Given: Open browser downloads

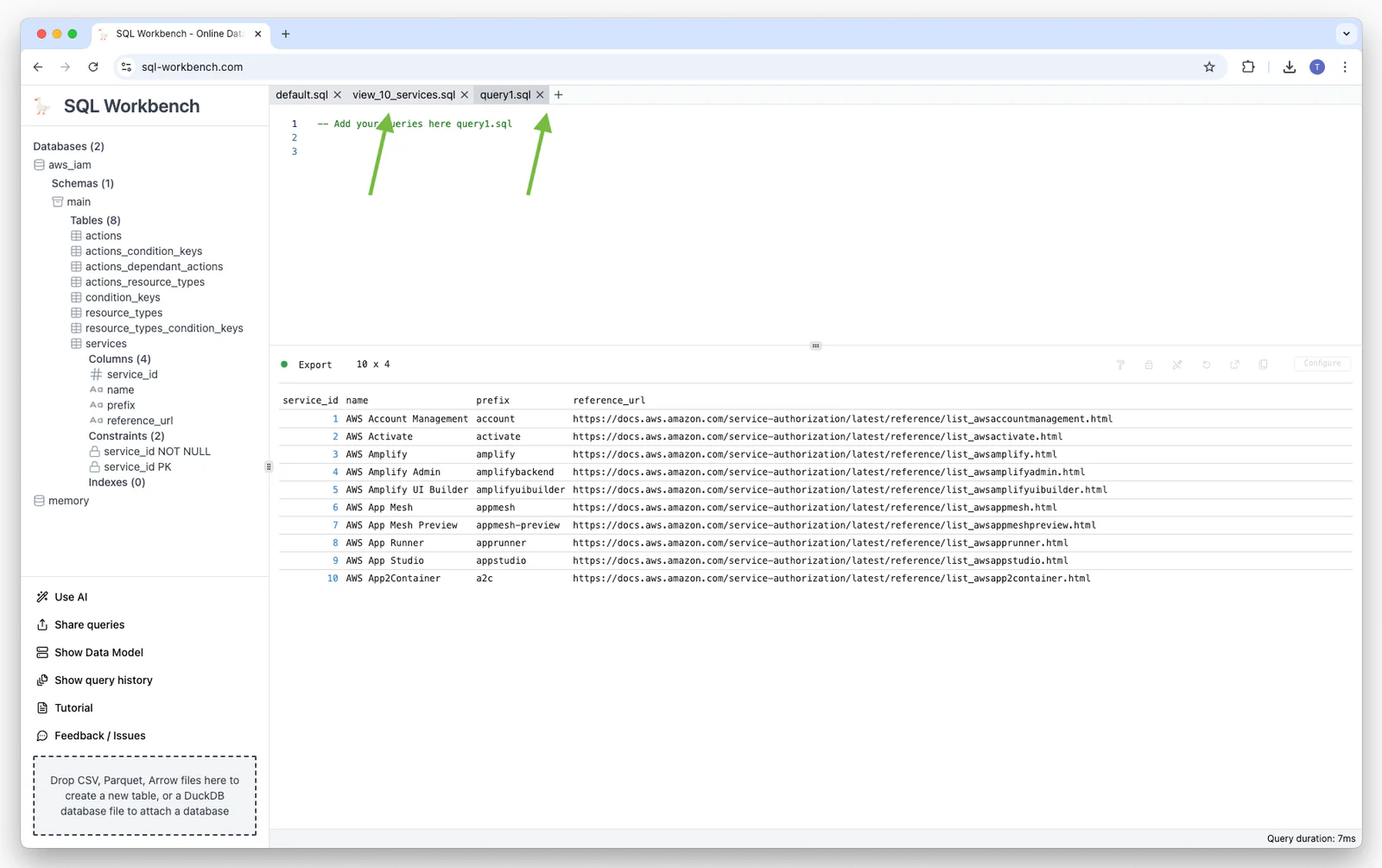Looking at the screenshot, I should pos(1289,67).
